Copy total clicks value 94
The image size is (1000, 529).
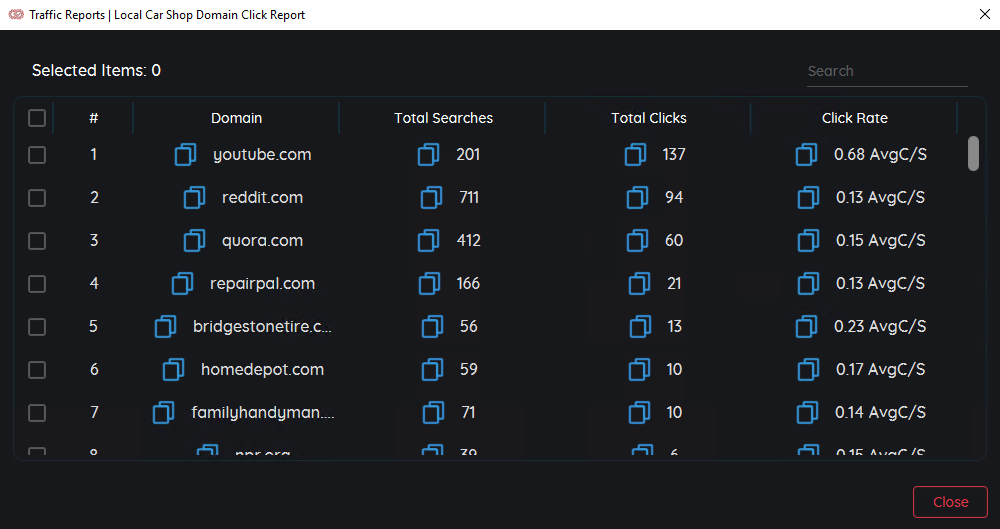pyautogui.click(x=638, y=197)
